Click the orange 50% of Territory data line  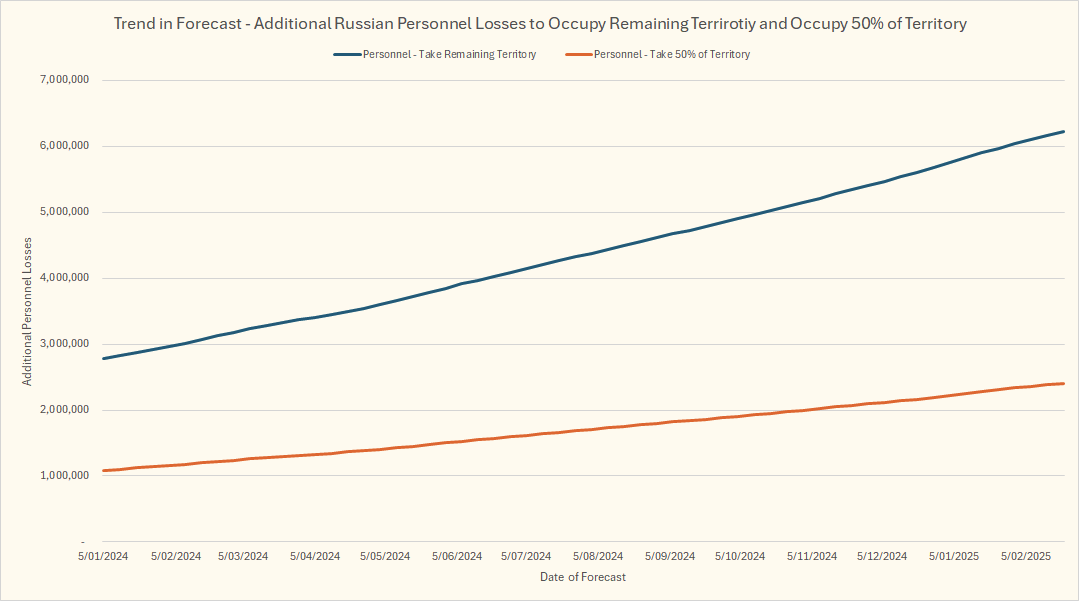click(600, 428)
